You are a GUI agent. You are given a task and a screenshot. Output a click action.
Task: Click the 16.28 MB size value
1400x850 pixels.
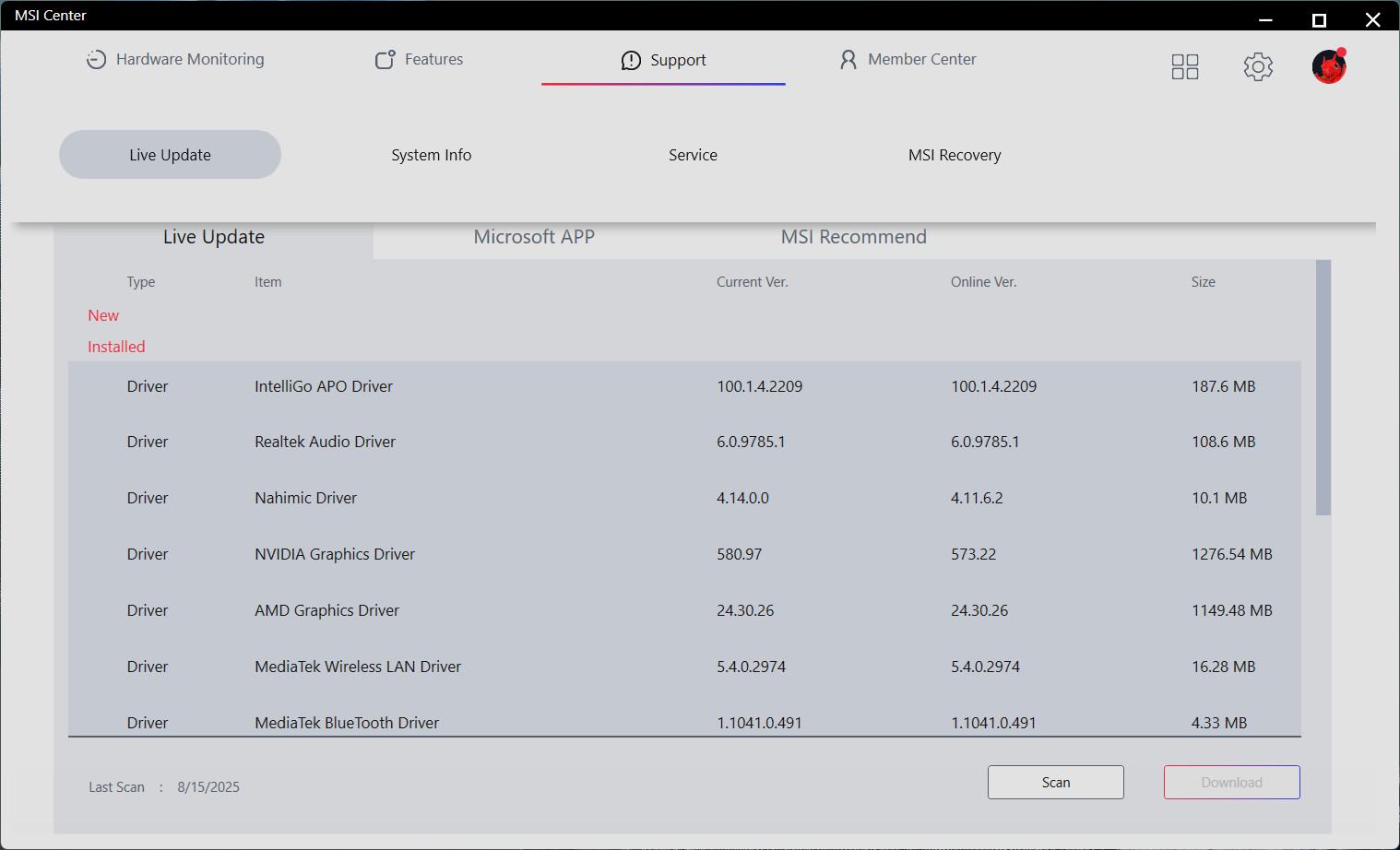[1224, 667]
